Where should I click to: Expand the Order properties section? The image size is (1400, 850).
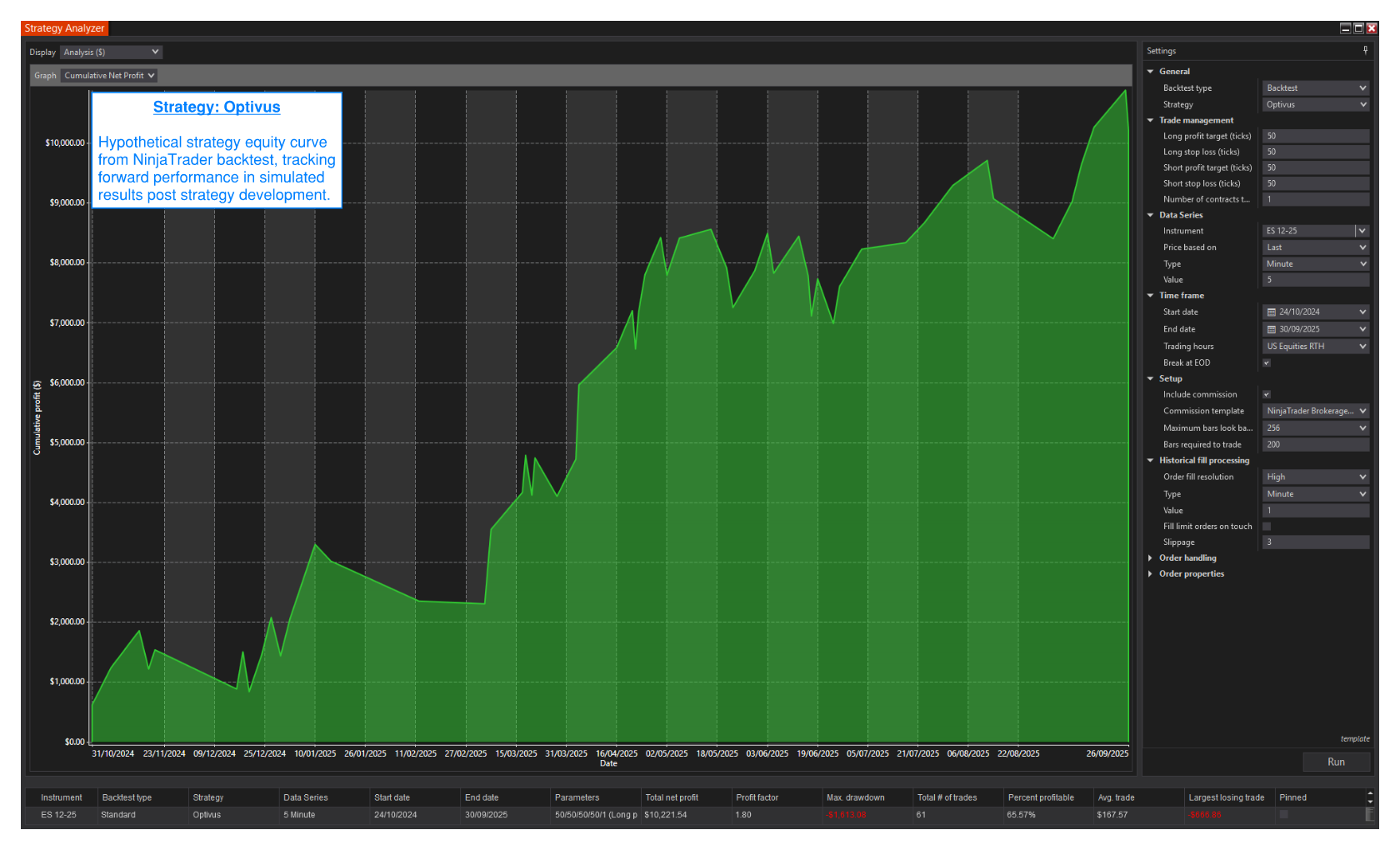pyautogui.click(x=1151, y=574)
